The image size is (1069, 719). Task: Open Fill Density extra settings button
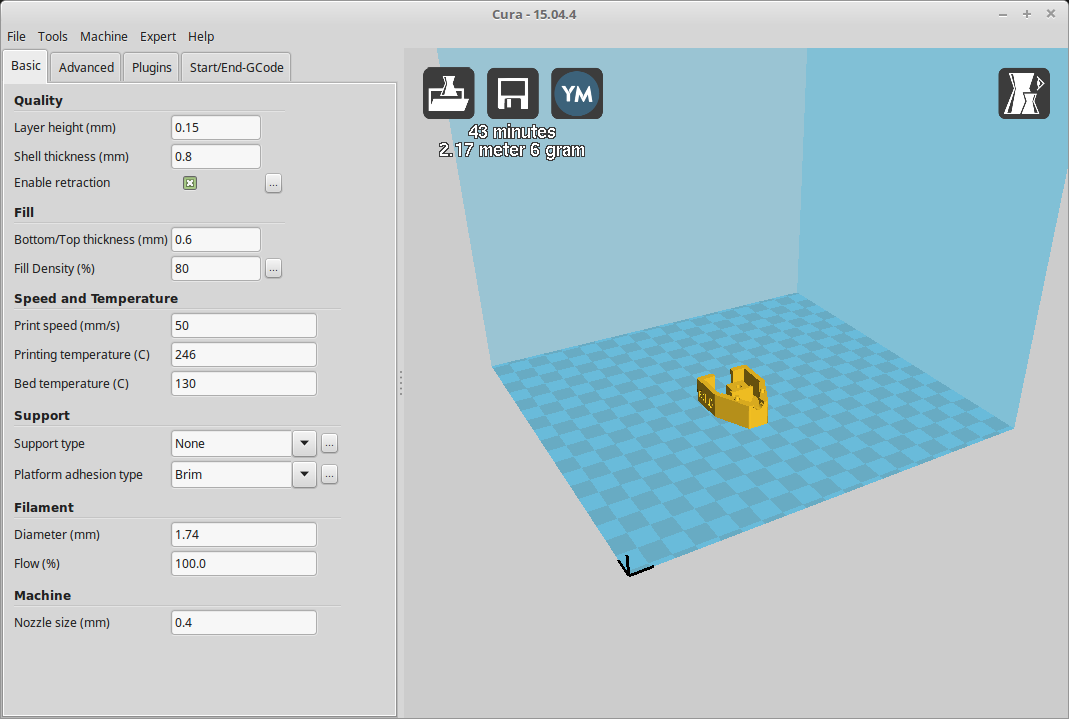pyautogui.click(x=273, y=269)
